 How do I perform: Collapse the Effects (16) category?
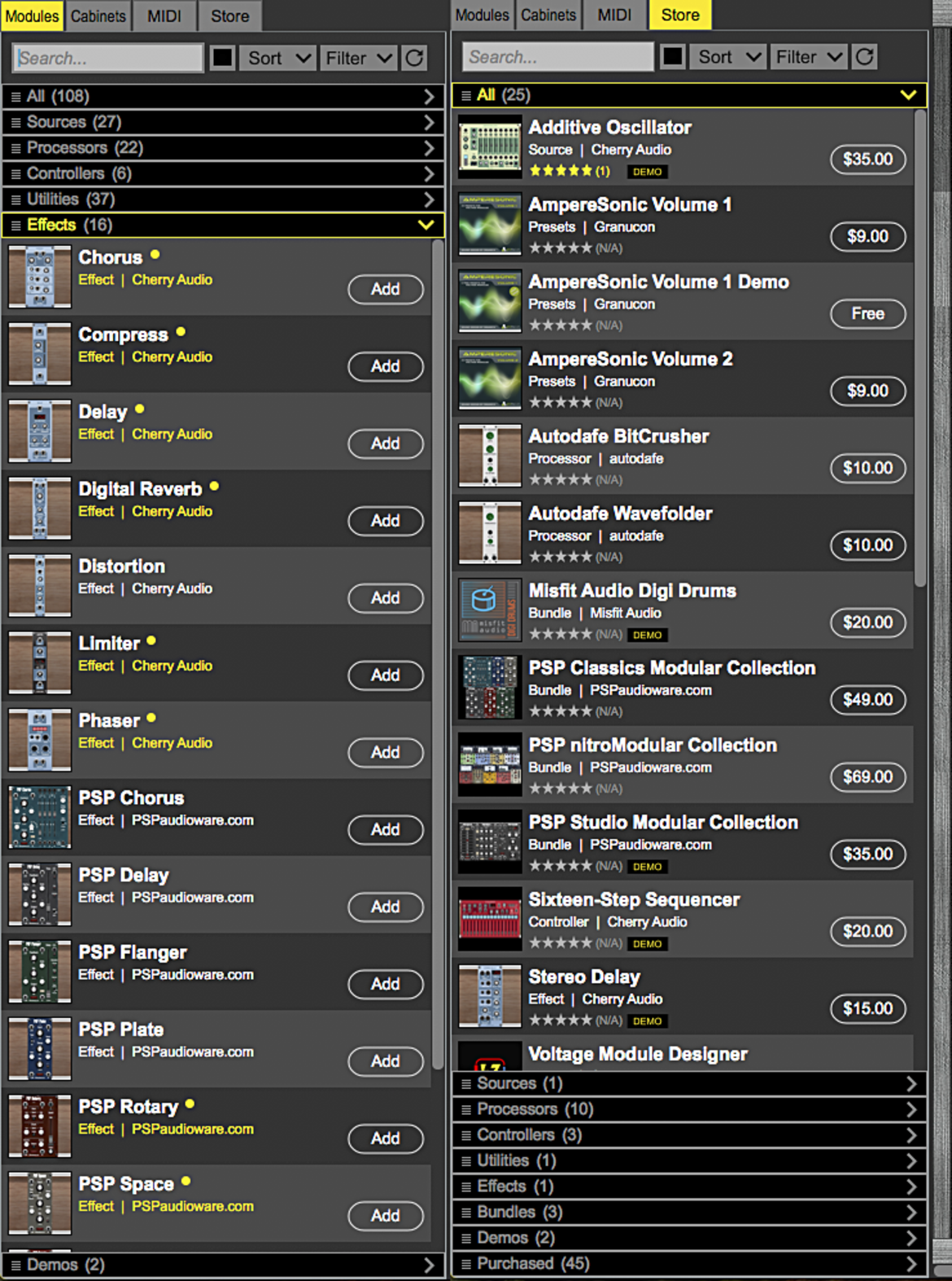coord(224,225)
